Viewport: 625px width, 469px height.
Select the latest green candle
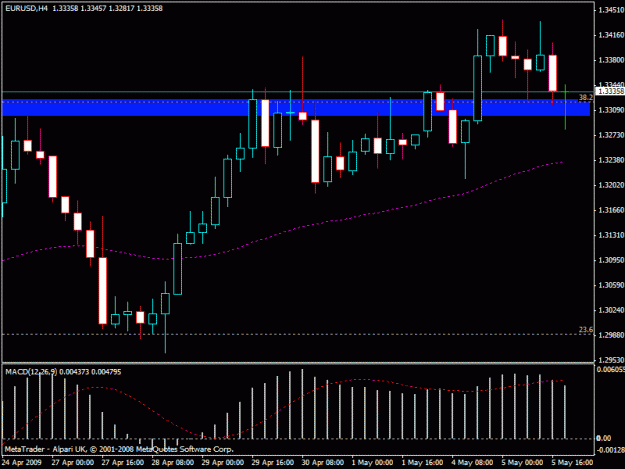click(x=565, y=107)
